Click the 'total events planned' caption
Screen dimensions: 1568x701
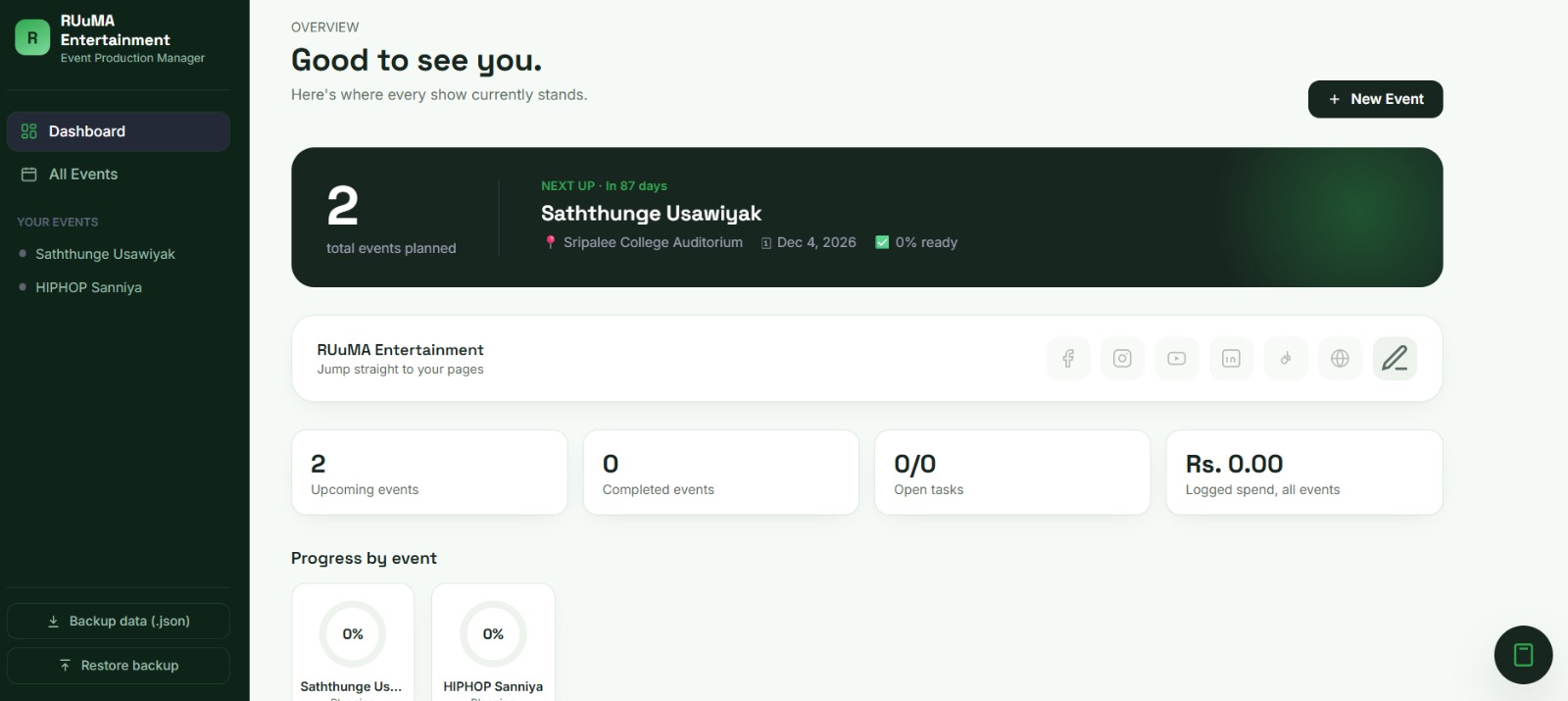click(x=391, y=248)
